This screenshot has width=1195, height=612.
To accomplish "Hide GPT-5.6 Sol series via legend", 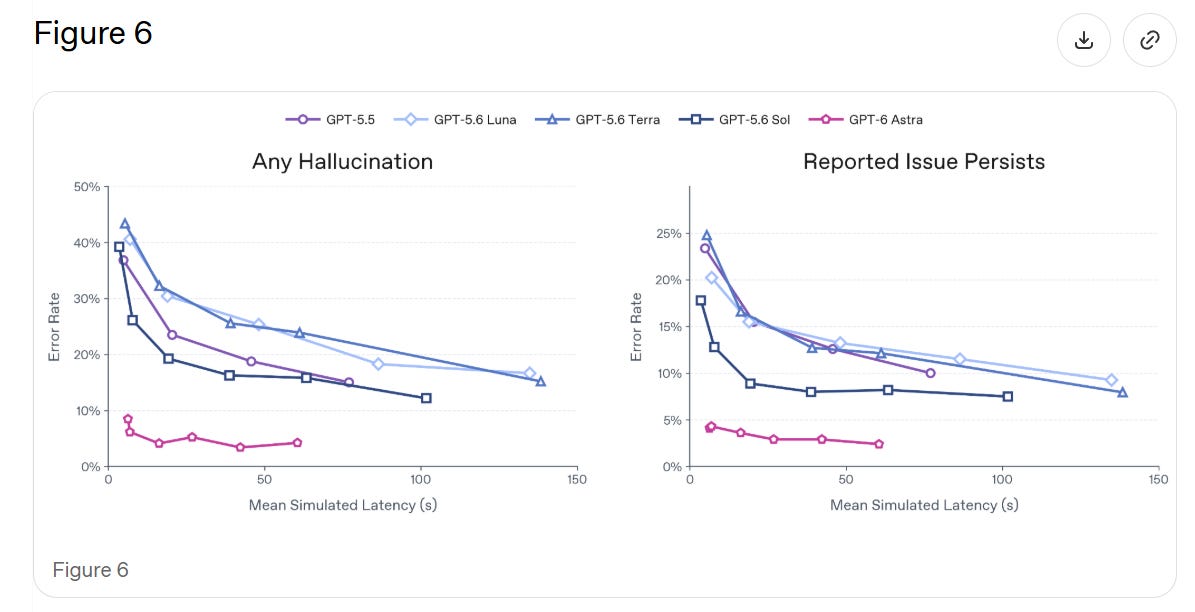I will (x=735, y=120).
